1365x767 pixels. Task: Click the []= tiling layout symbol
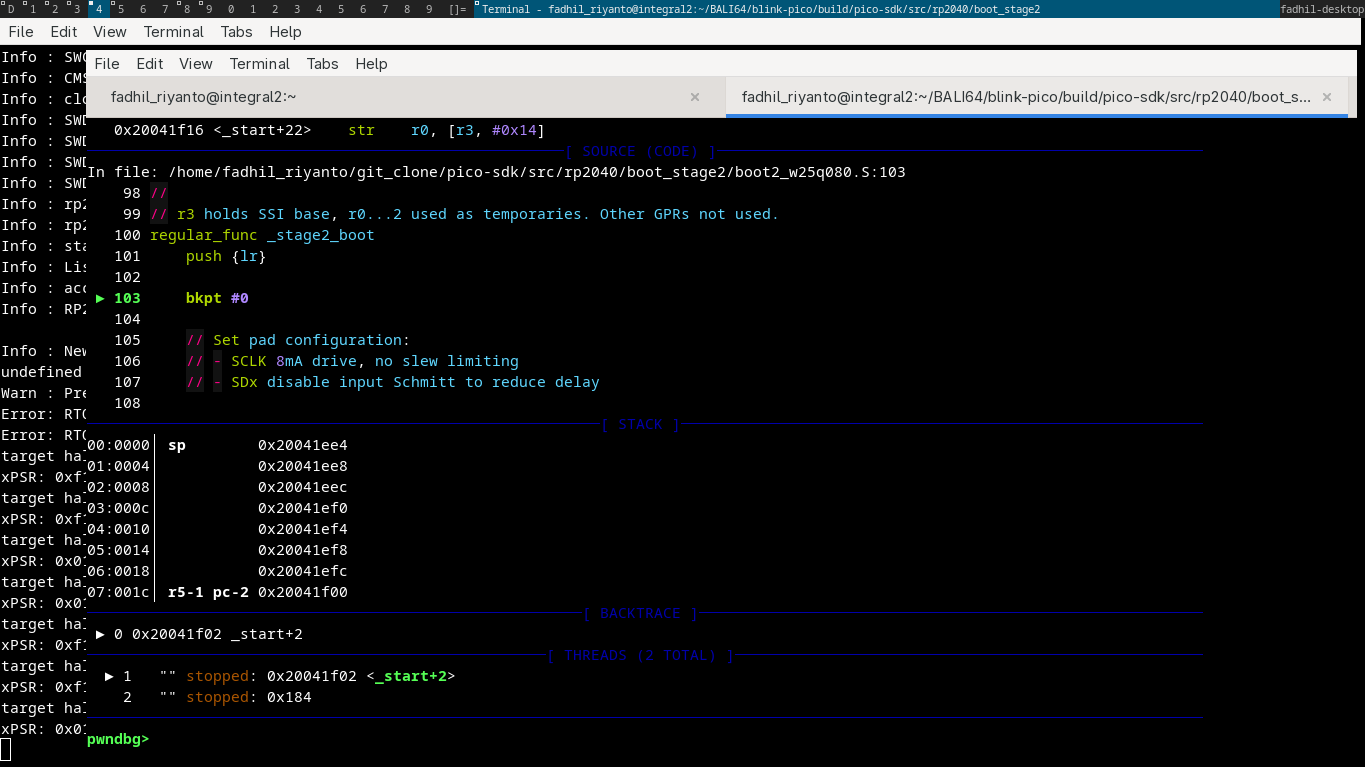point(457,9)
